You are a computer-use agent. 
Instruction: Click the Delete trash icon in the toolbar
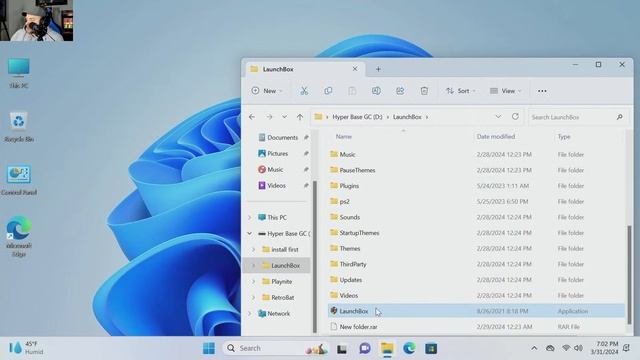(x=424, y=91)
